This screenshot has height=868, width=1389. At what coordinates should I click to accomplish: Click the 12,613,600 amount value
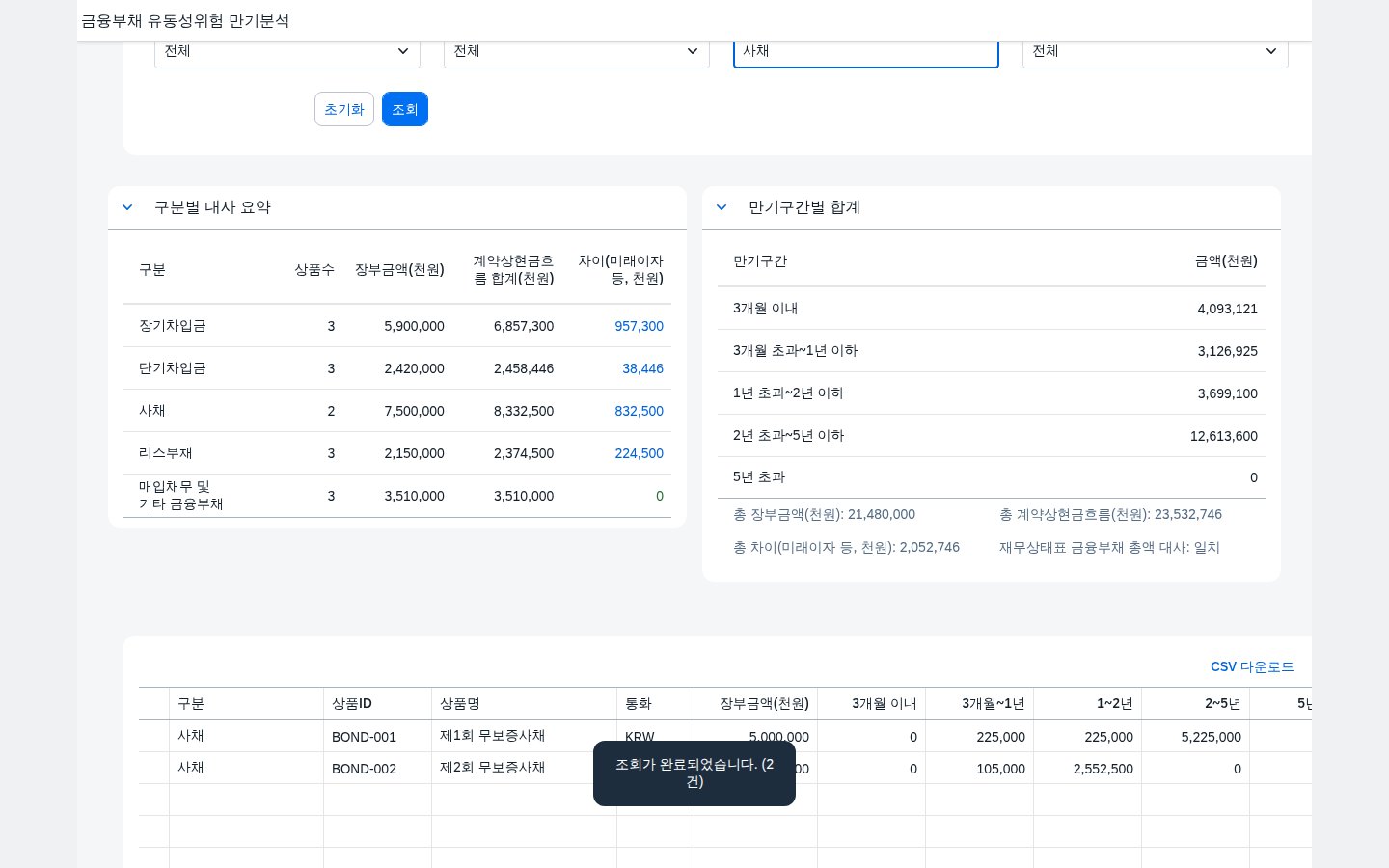[1224, 436]
